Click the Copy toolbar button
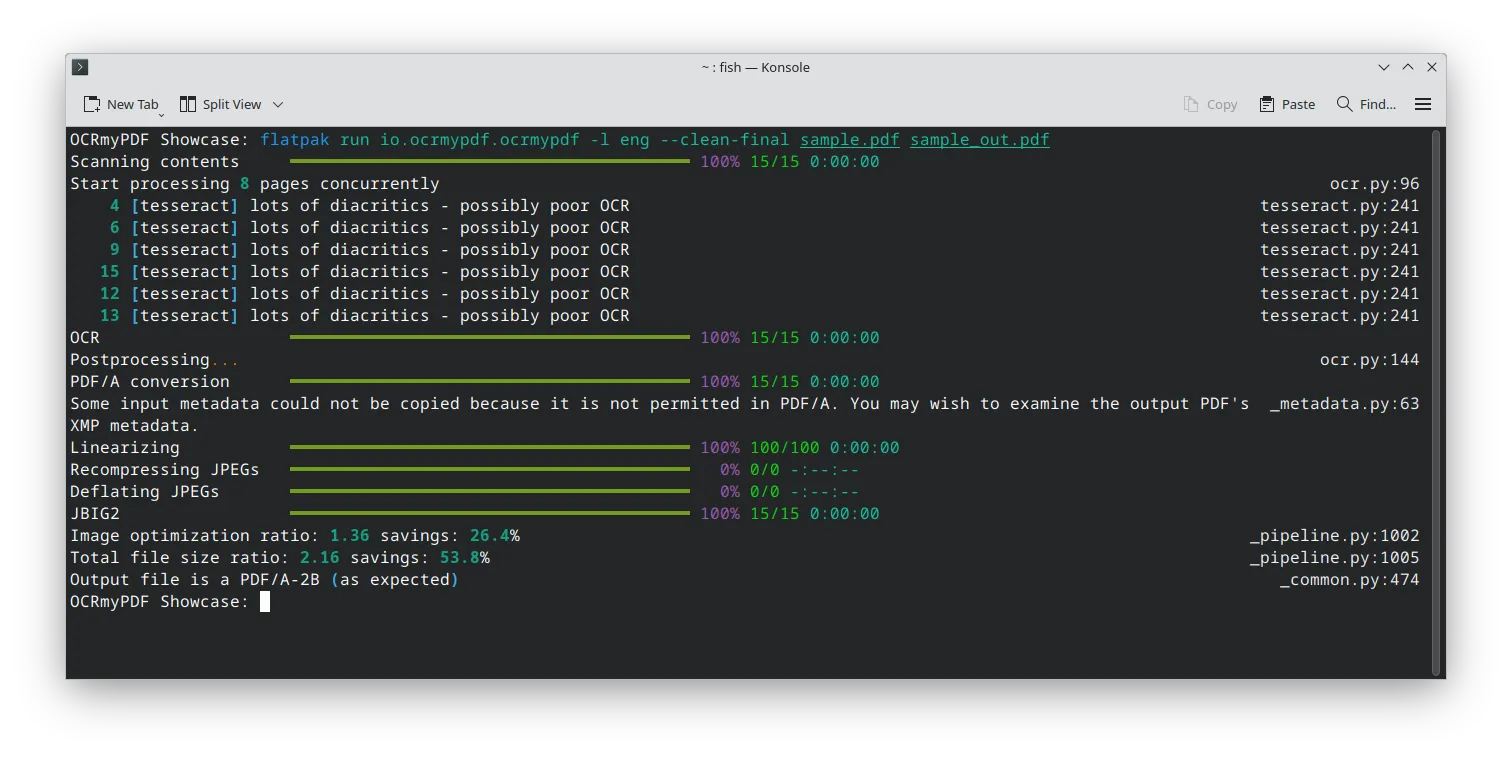 pyautogui.click(x=1211, y=104)
